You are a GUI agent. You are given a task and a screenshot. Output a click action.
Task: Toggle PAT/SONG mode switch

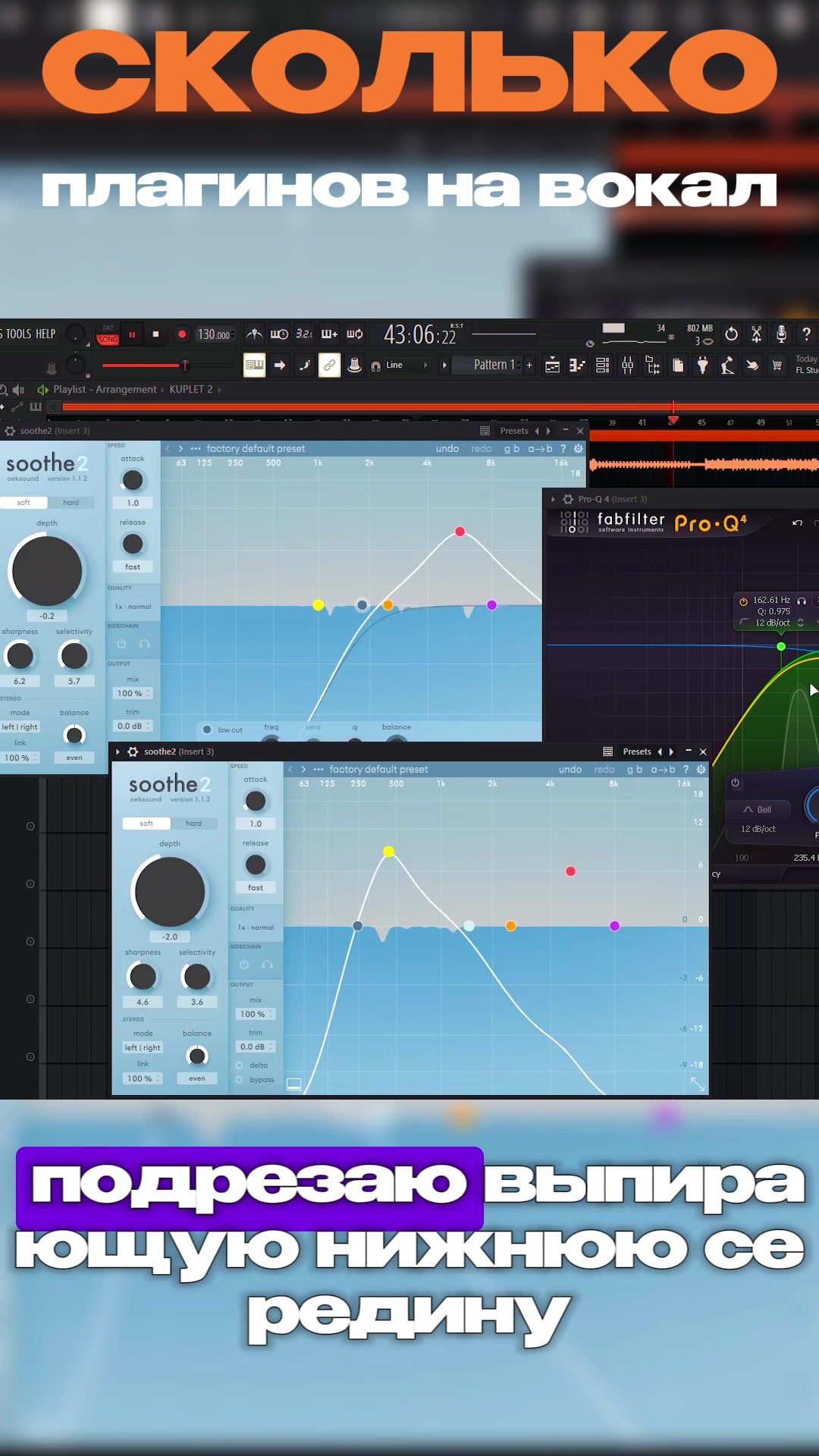[108, 334]
